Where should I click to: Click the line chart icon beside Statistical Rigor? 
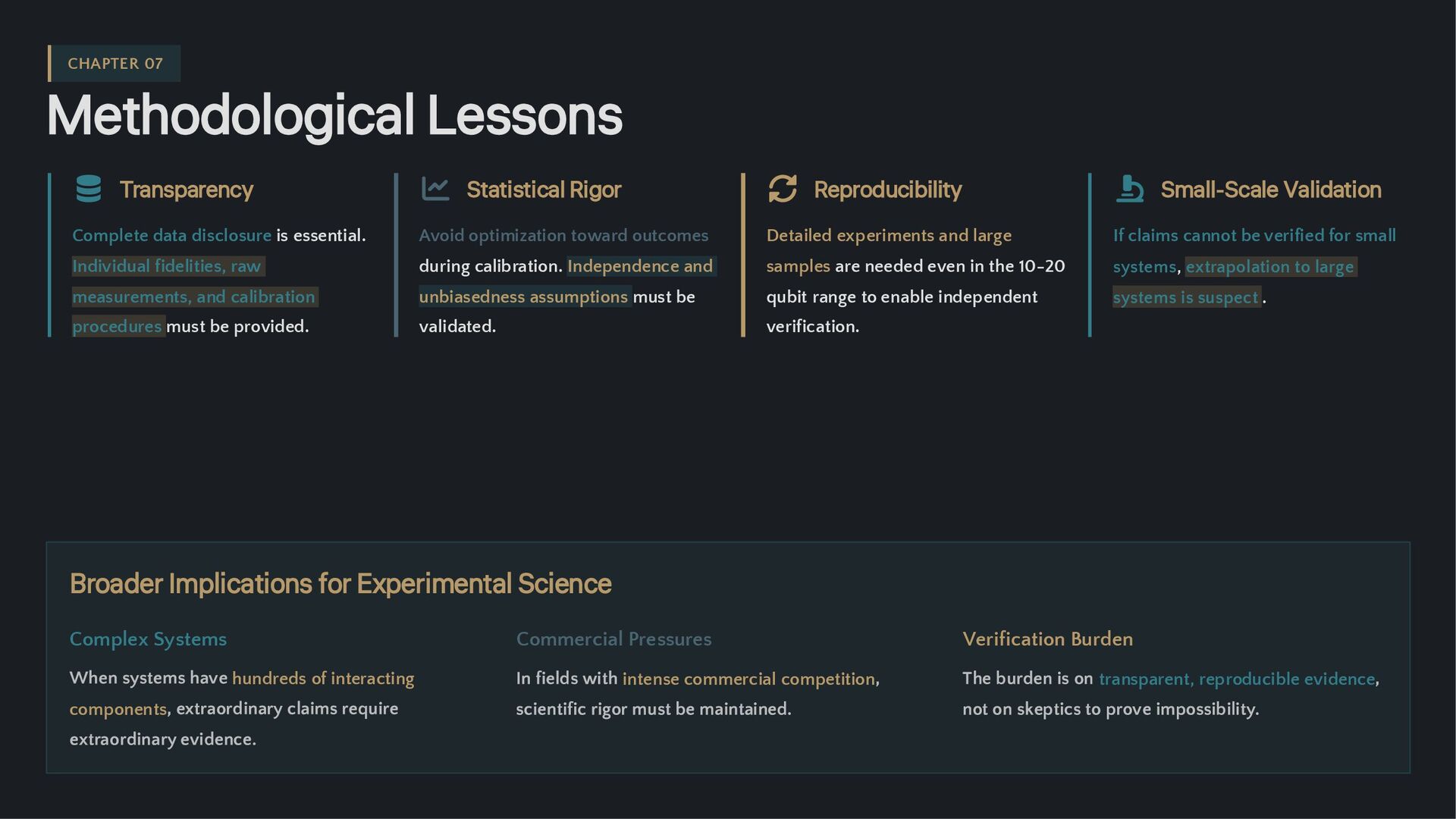coord(435,189)
